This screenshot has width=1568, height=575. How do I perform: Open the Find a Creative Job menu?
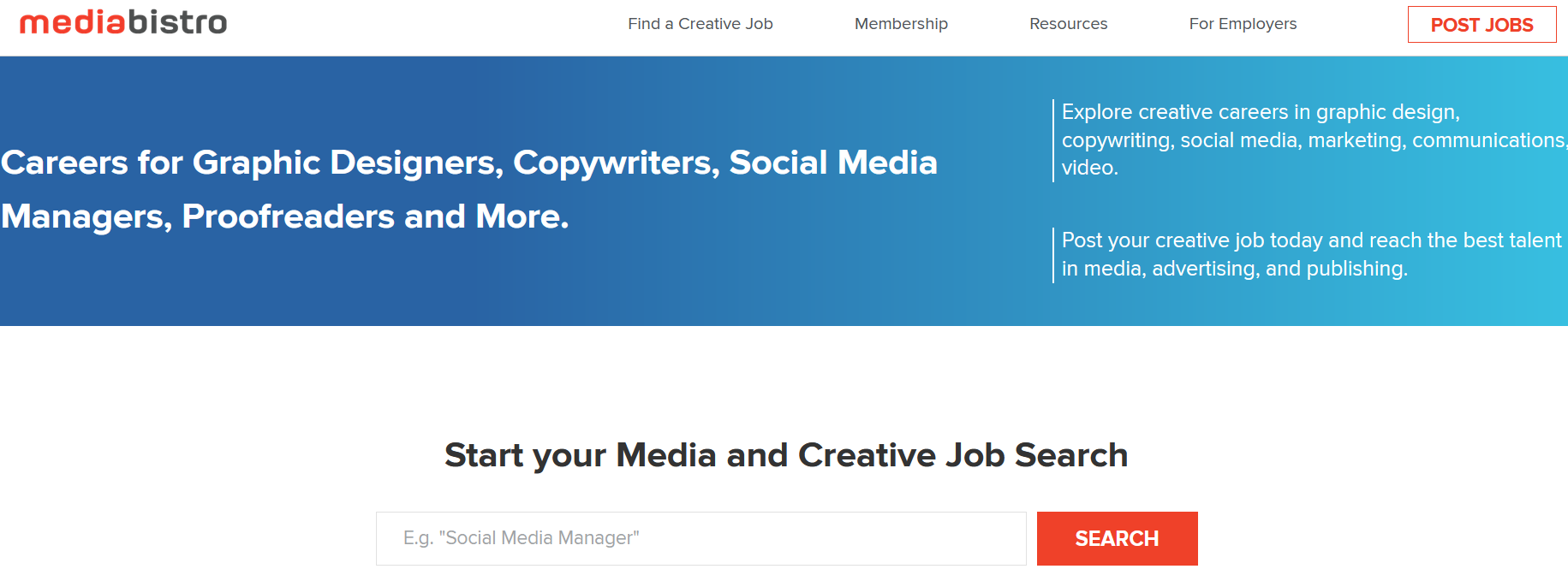point(700,24)
